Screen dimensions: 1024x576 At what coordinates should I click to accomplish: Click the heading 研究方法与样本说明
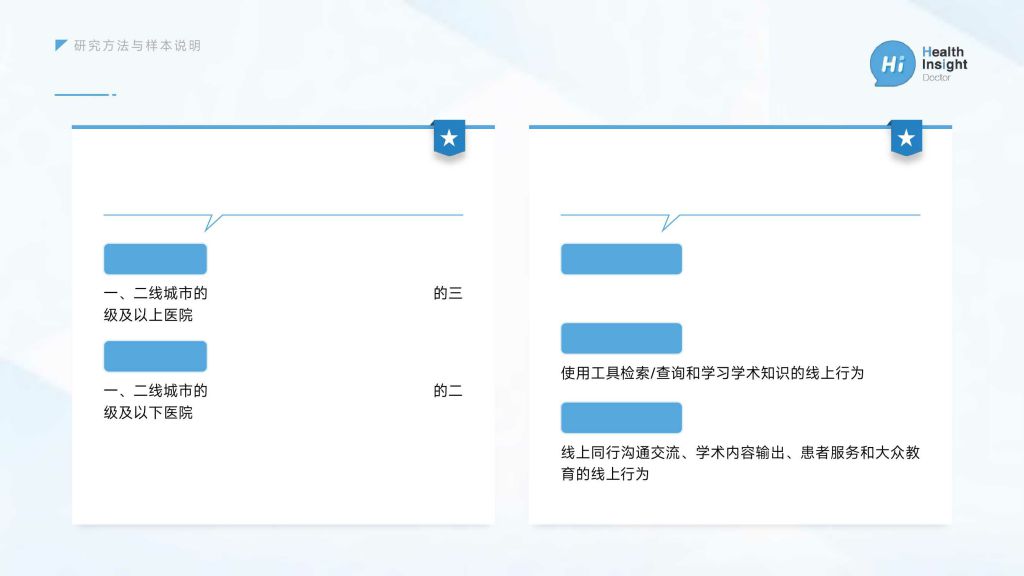(x=137, y=46)
